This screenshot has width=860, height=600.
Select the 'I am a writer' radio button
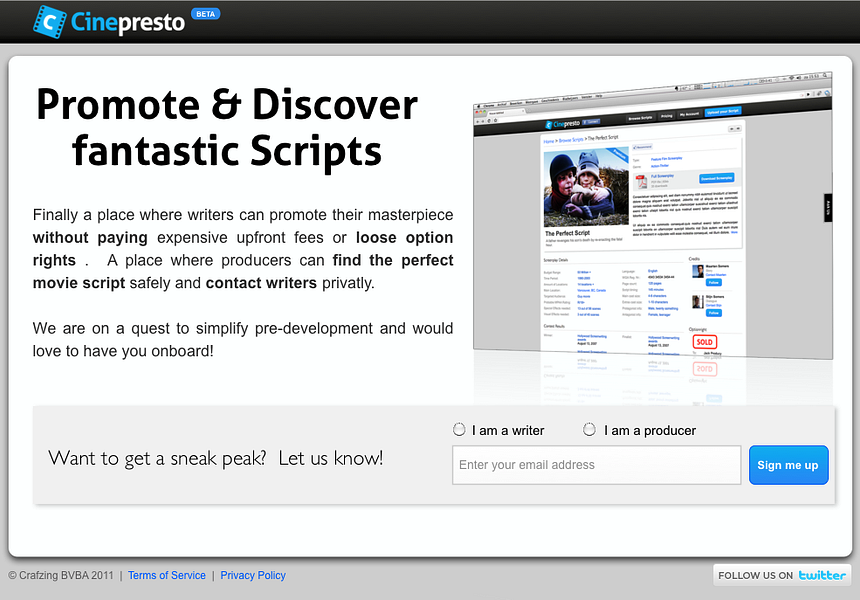[459, 429]
